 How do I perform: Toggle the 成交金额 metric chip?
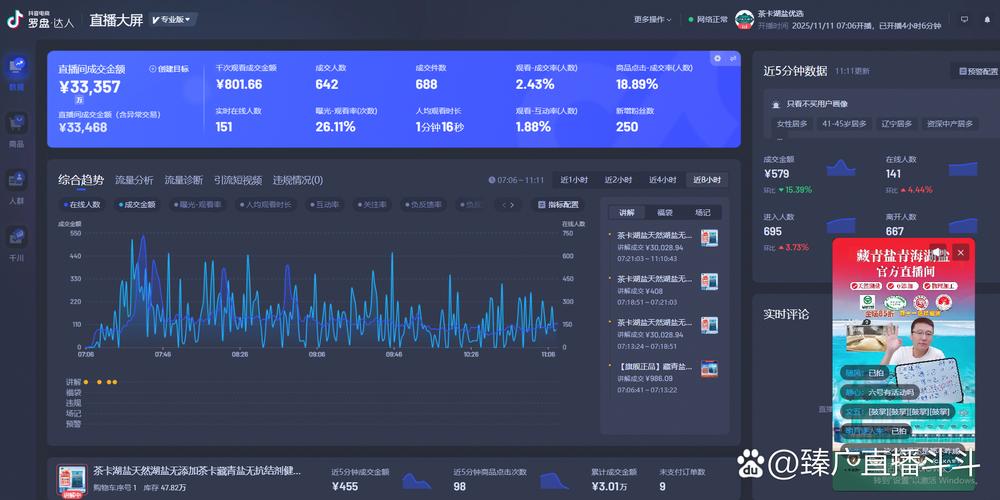coord(136,205)
